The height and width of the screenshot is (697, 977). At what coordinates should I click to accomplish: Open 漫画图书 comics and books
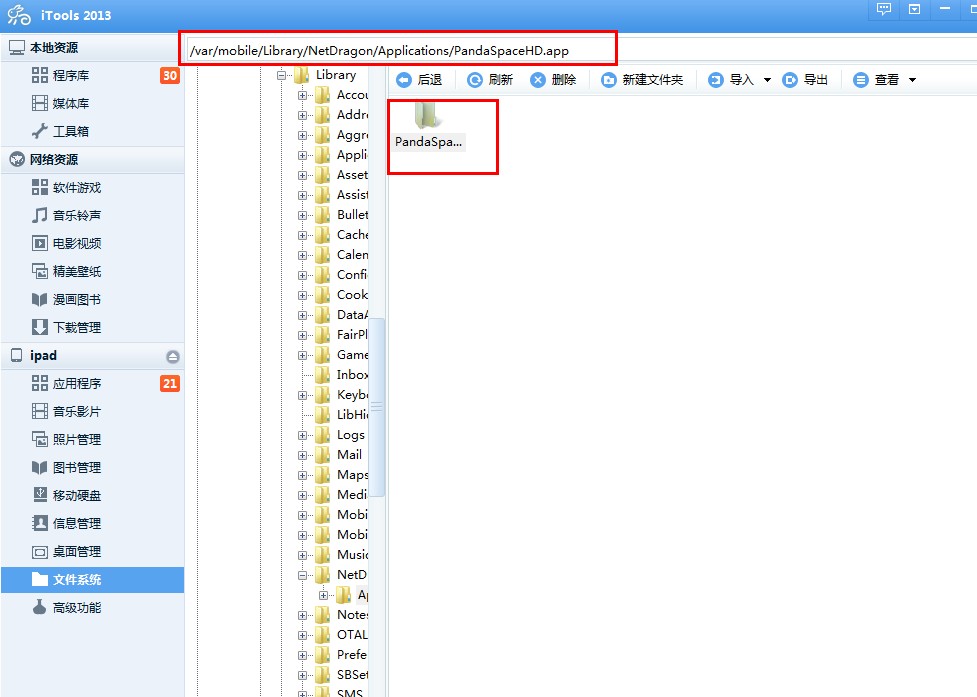(x=92, y=300)
